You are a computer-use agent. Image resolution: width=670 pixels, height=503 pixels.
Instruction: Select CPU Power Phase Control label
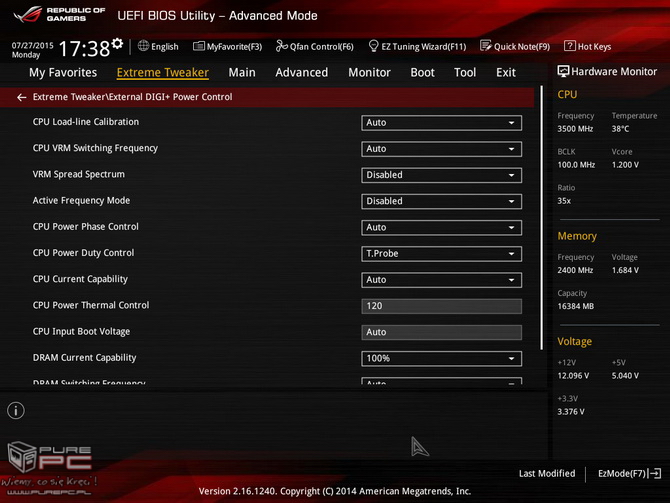(85, 226)
